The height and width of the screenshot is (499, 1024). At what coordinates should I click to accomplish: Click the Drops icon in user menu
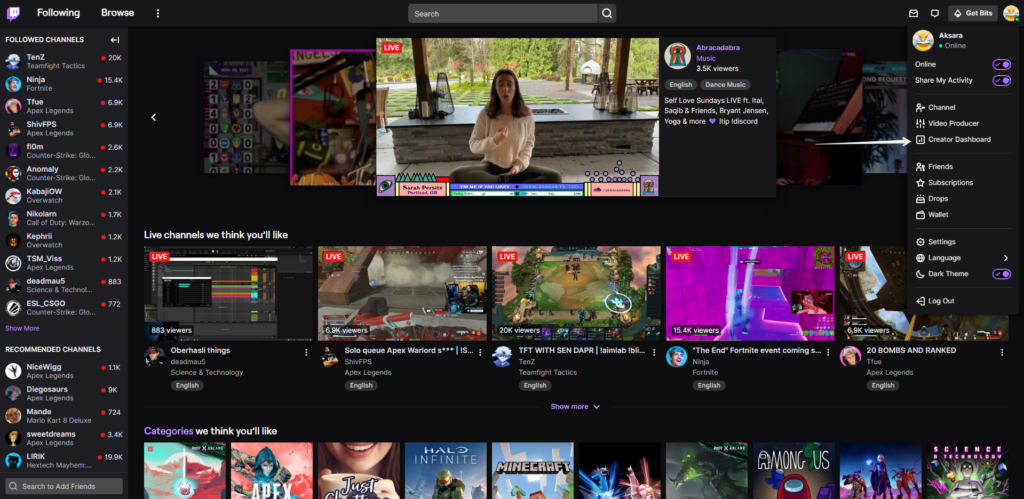click(x=920, y=199)
